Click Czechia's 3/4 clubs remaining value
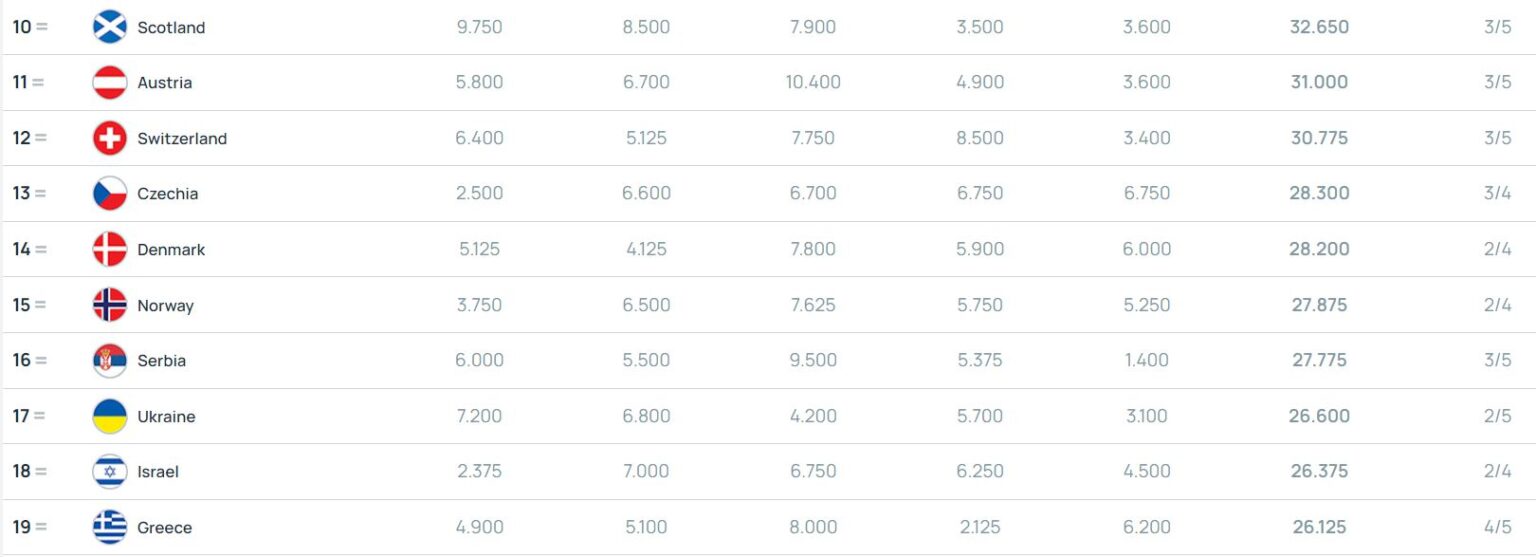The width and height of the screenshot is (1536, 557). [1497, 194]
